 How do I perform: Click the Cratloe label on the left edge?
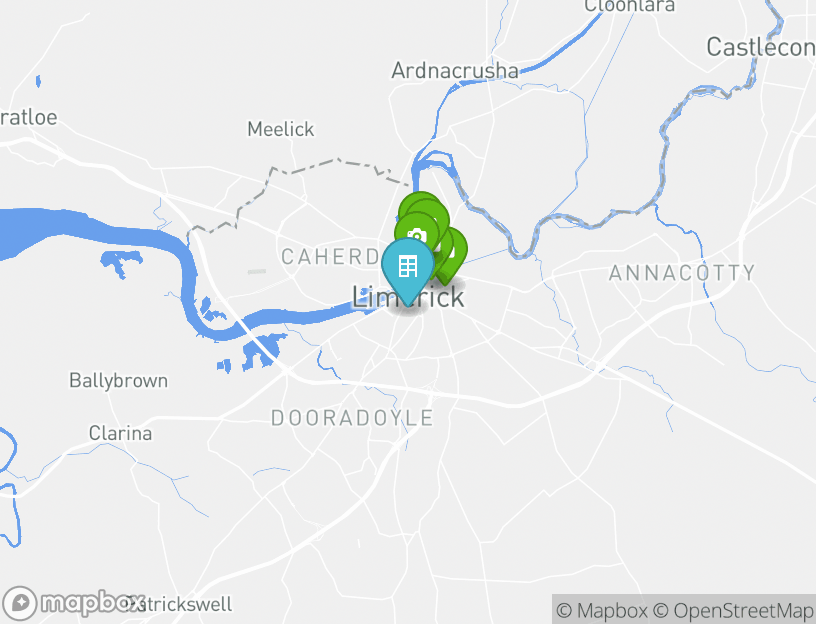[29, 118]
